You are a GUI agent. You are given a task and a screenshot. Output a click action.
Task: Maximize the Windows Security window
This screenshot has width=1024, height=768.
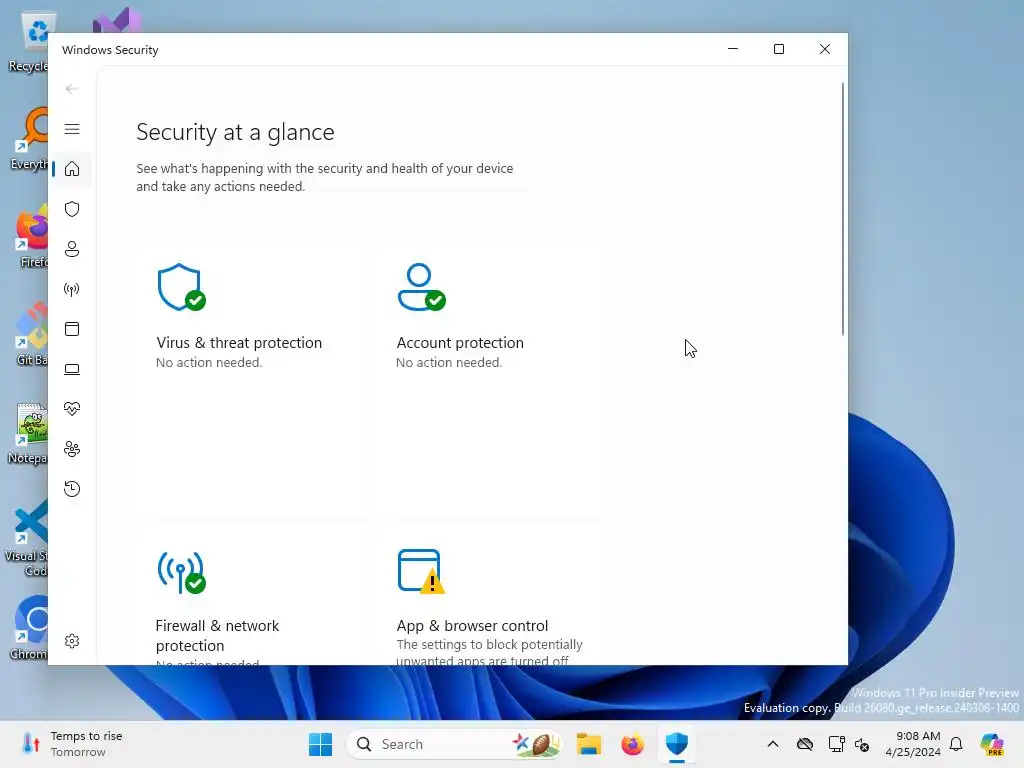778,49
